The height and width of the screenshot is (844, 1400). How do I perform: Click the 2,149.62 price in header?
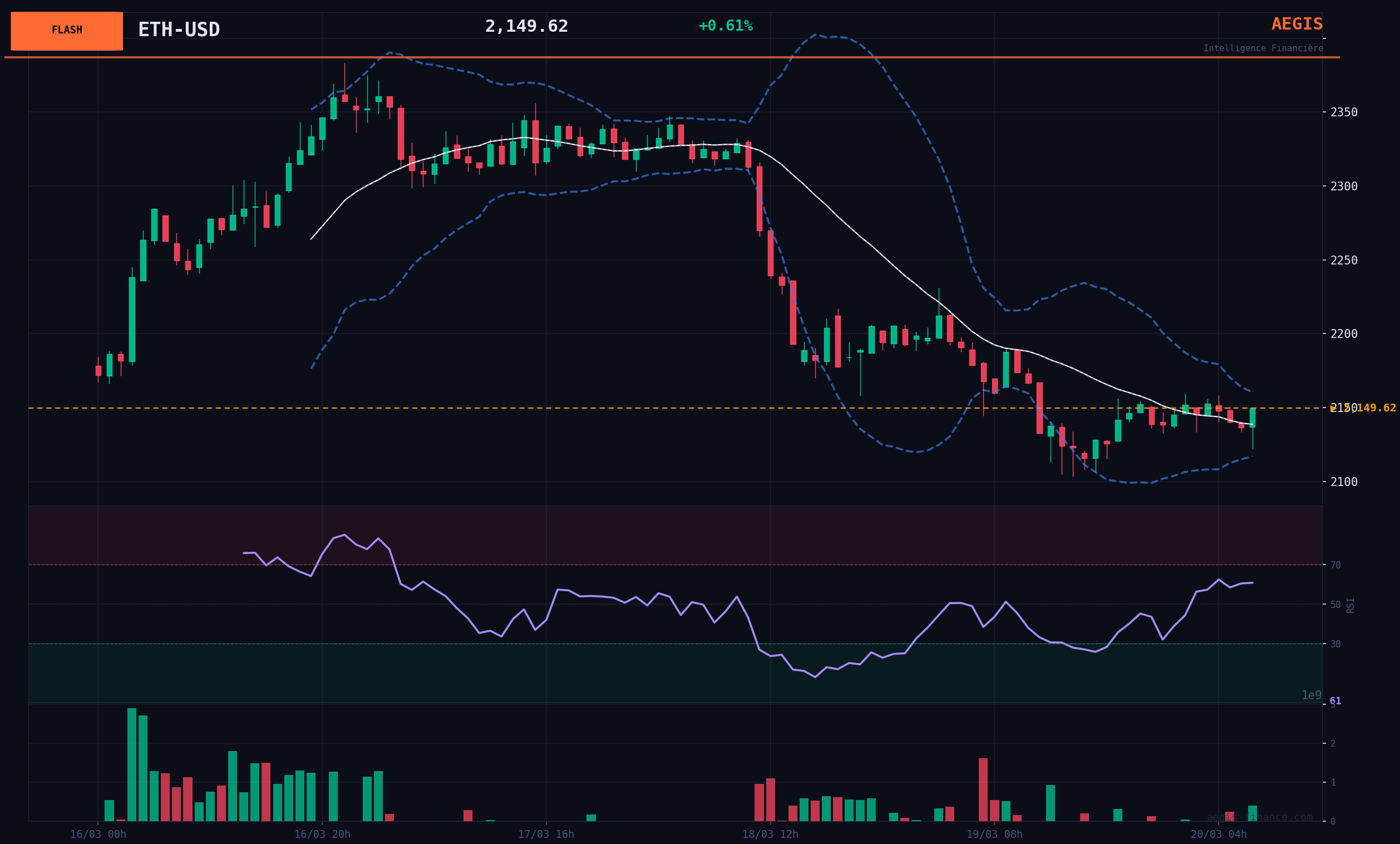526,27
